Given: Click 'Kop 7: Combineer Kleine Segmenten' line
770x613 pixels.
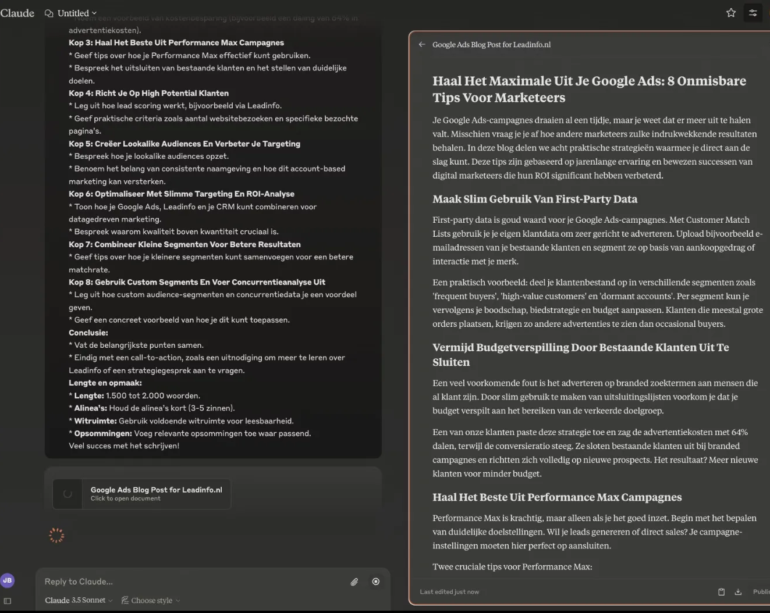Looking at the screenshot, I should tap(184, 245).
